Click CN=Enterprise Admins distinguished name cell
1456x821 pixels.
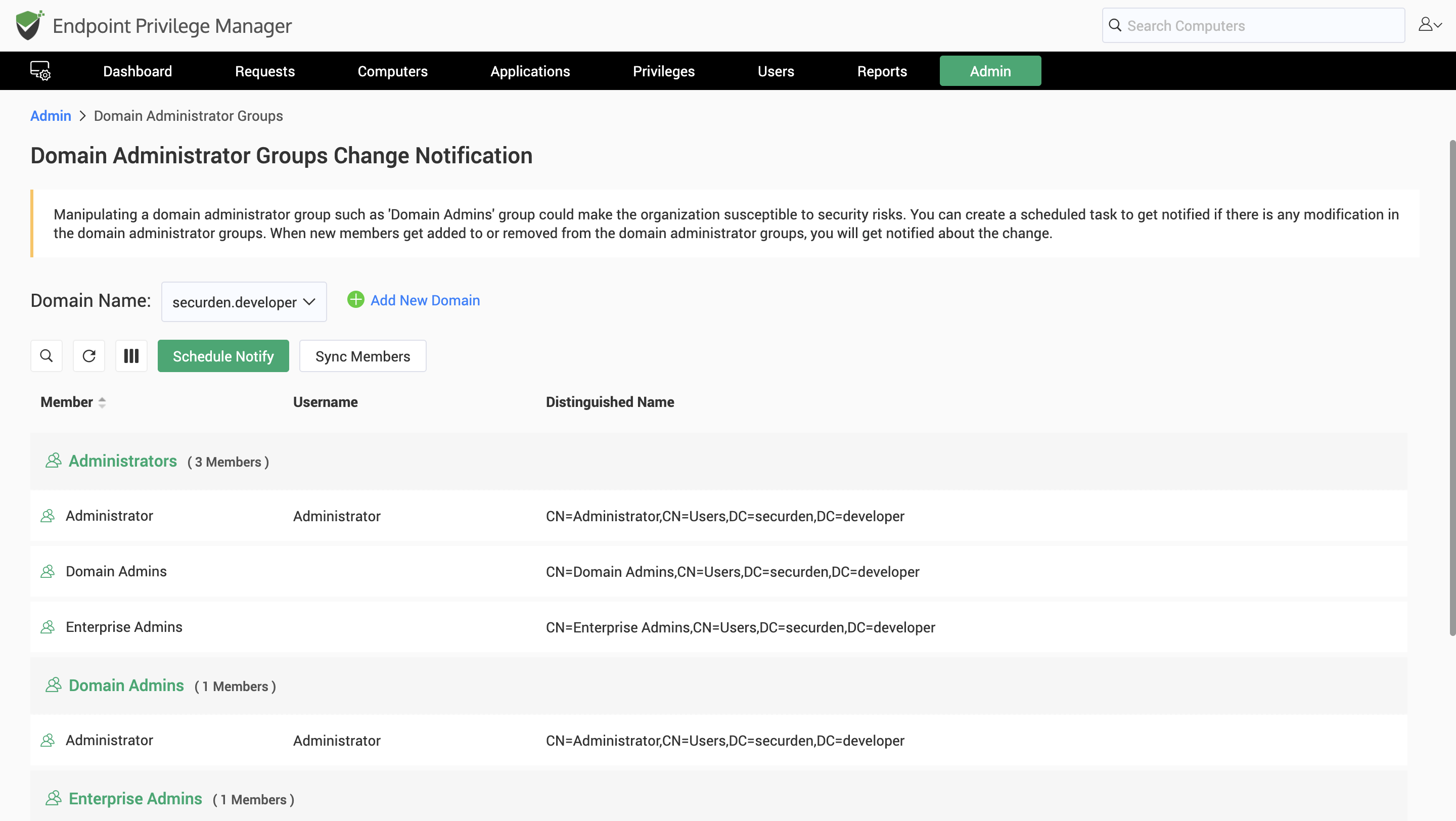(x=741, y=627)
